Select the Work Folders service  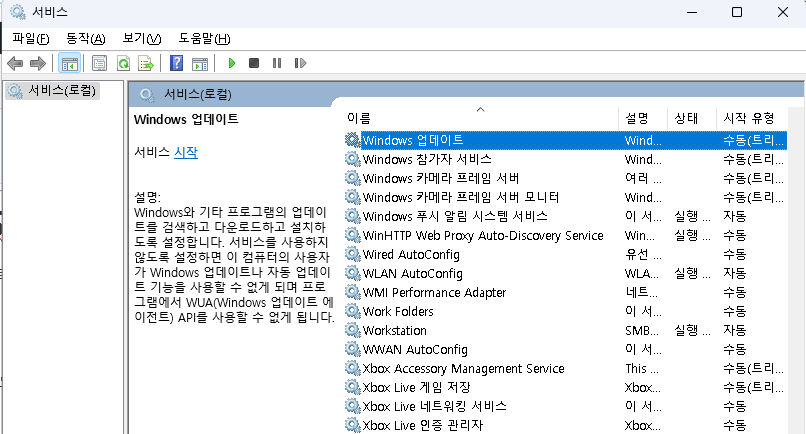tap(565, 312)
